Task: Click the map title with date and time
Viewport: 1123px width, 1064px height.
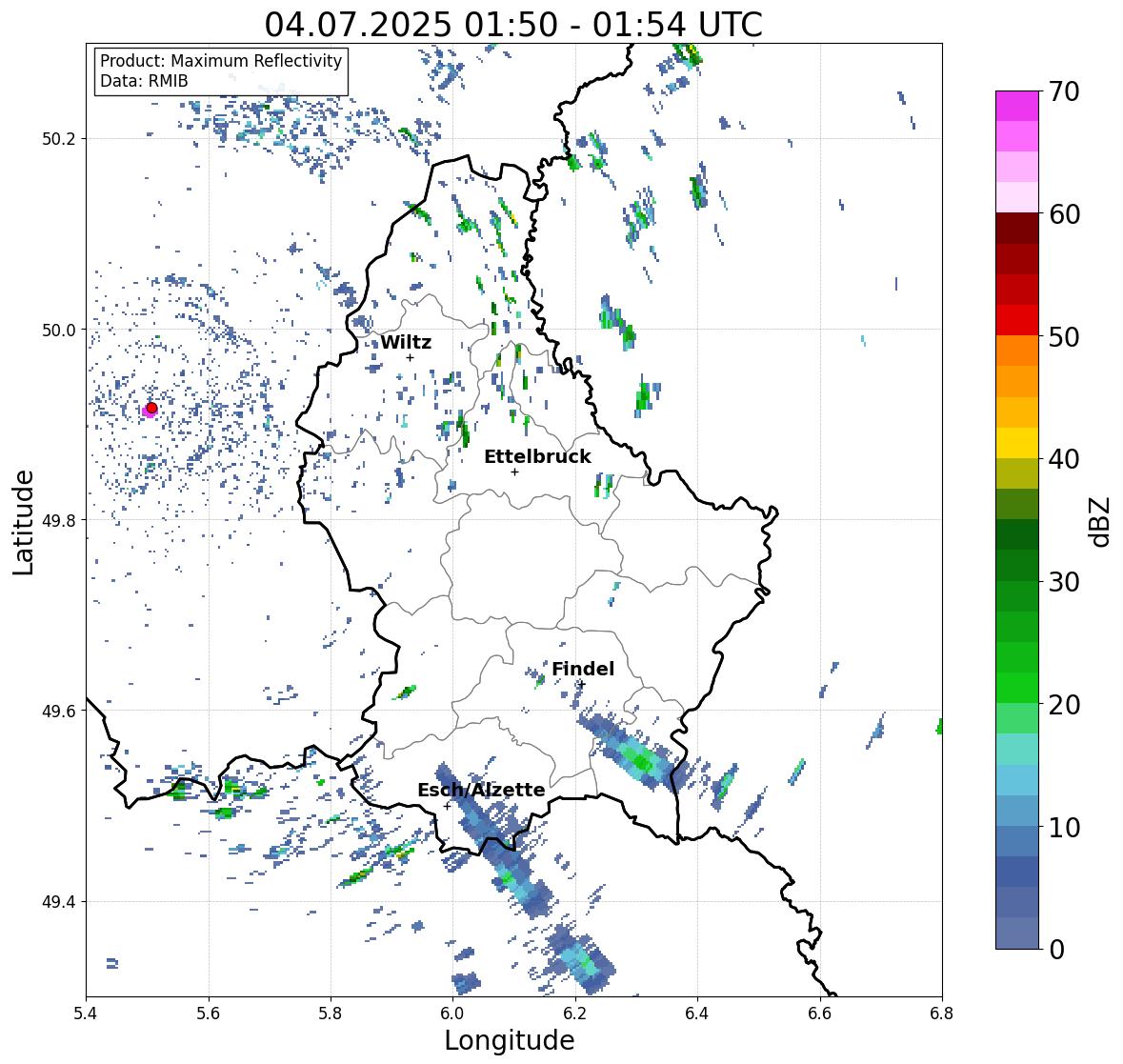Action: (x=513, y=25)
